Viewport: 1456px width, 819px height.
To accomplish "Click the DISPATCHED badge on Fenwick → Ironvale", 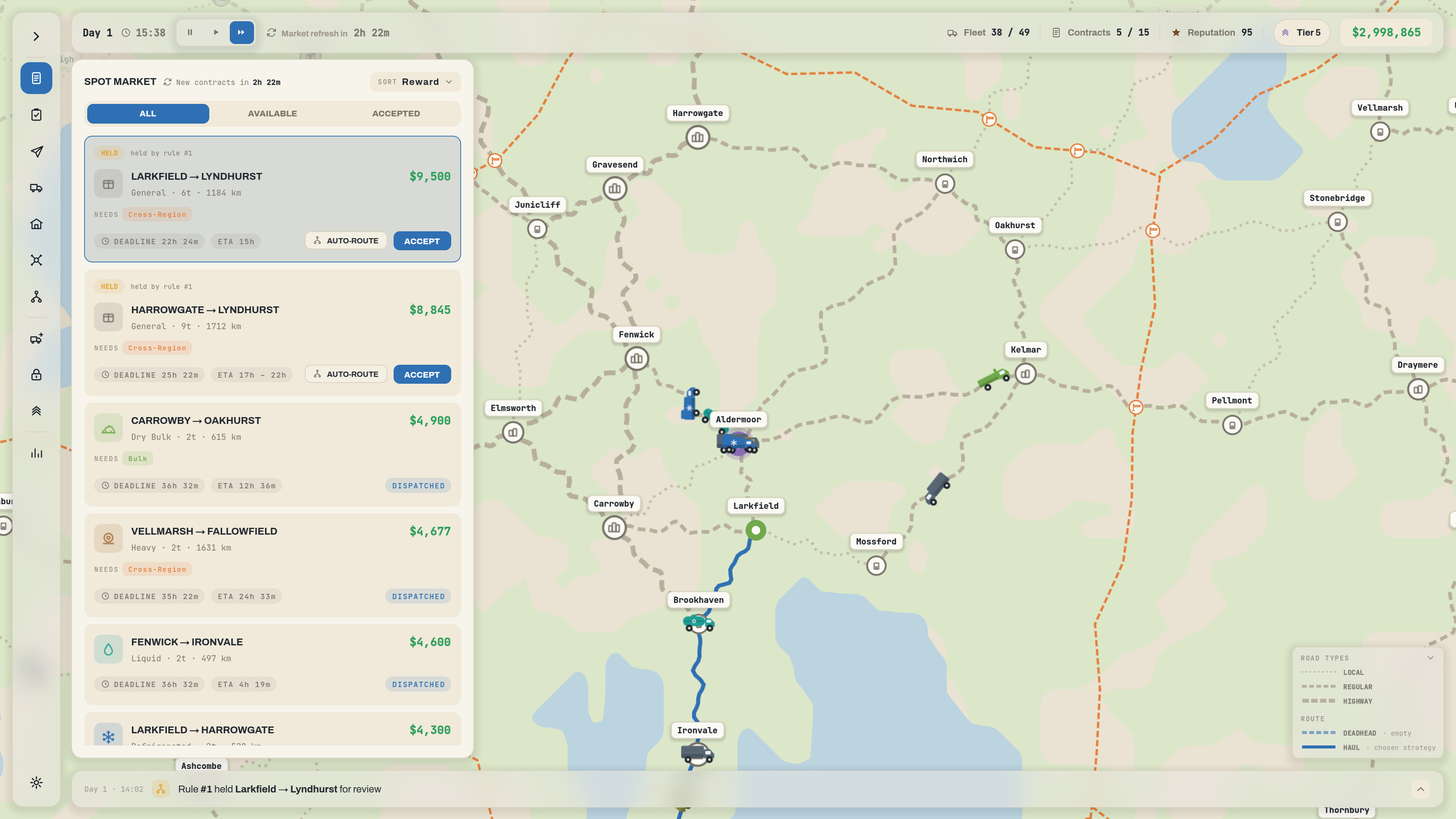I will pos(418,685).
